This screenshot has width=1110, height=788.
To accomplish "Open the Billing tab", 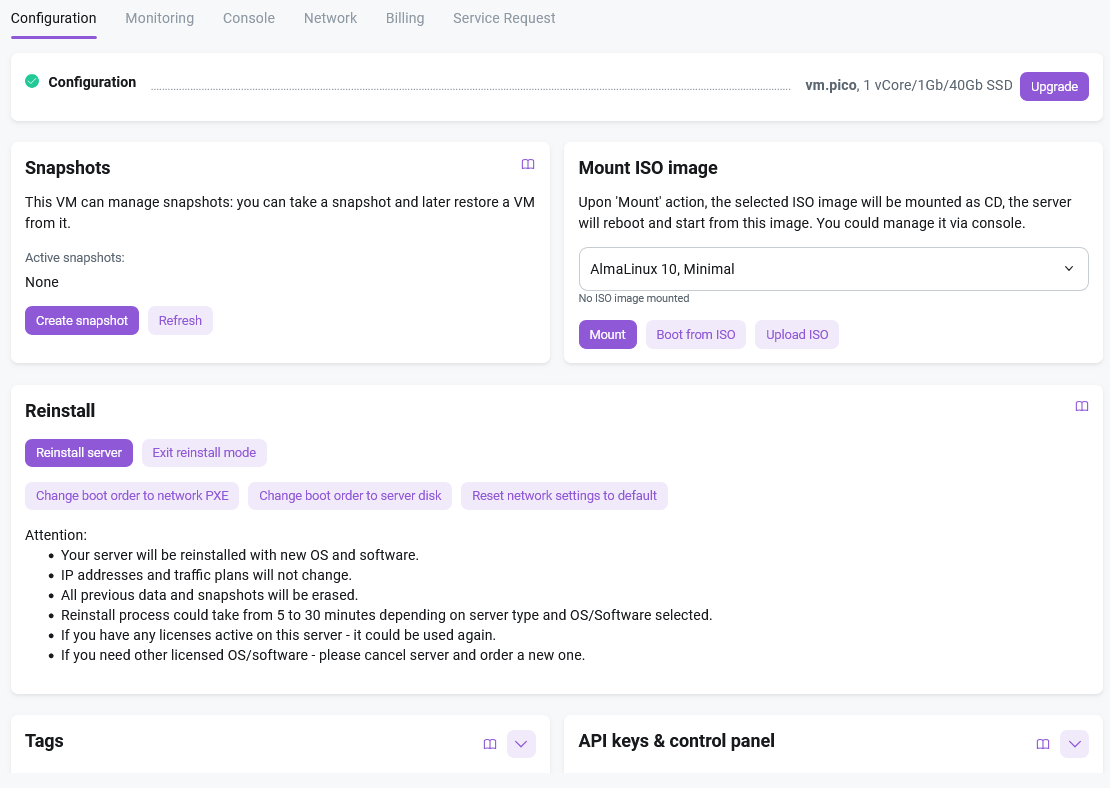I will (x=405, y=18).
